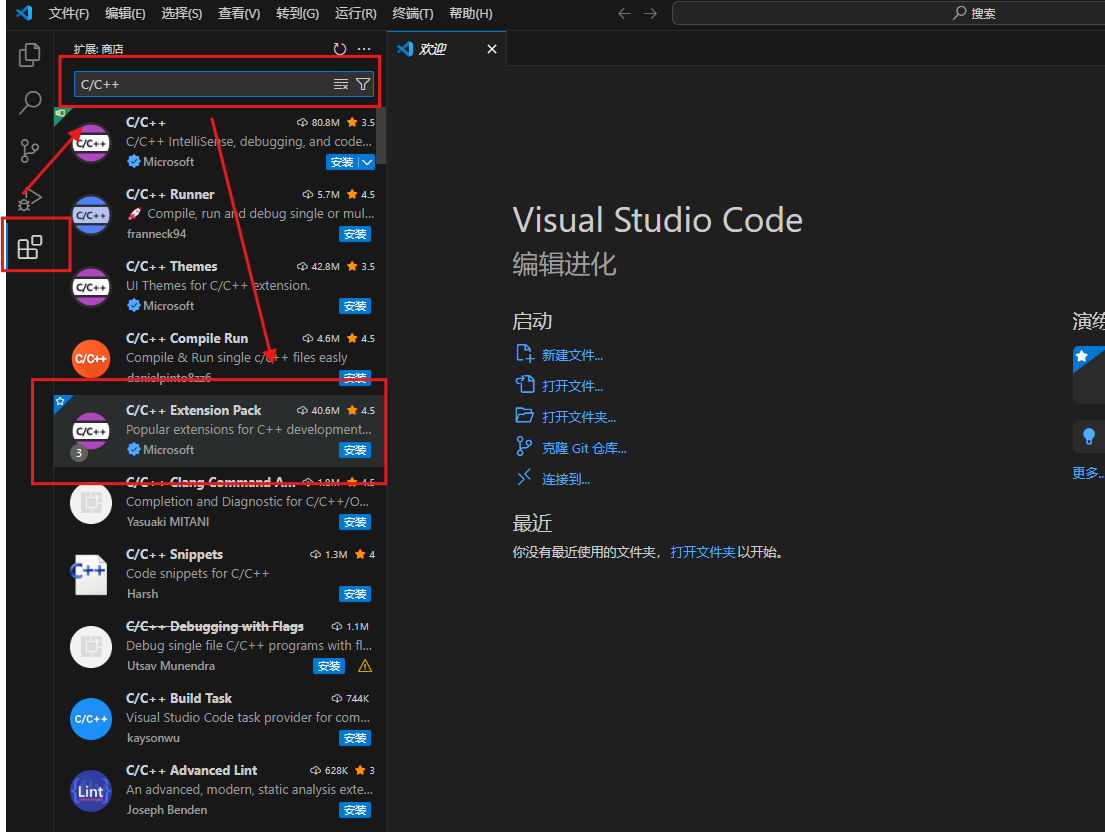The image size is (1105, 832).
Task: Click 打开文件夹 link in recent section
Action: click(x=703, y=552)
